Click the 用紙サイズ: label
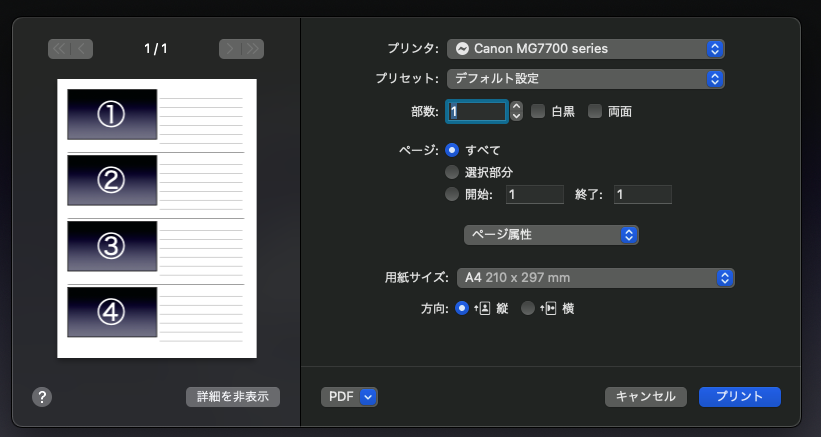The image size is (821, 437). 417,278
